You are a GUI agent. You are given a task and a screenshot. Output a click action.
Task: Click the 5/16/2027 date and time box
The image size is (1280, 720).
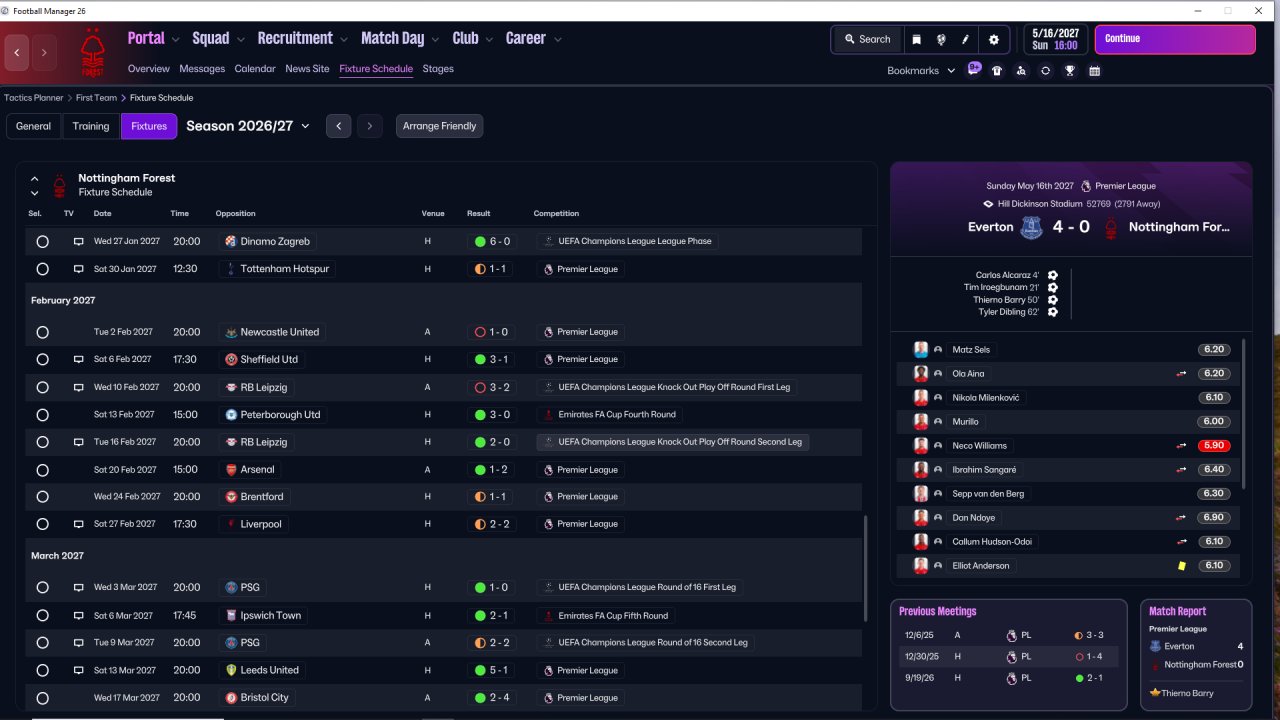coord(1055,39)
